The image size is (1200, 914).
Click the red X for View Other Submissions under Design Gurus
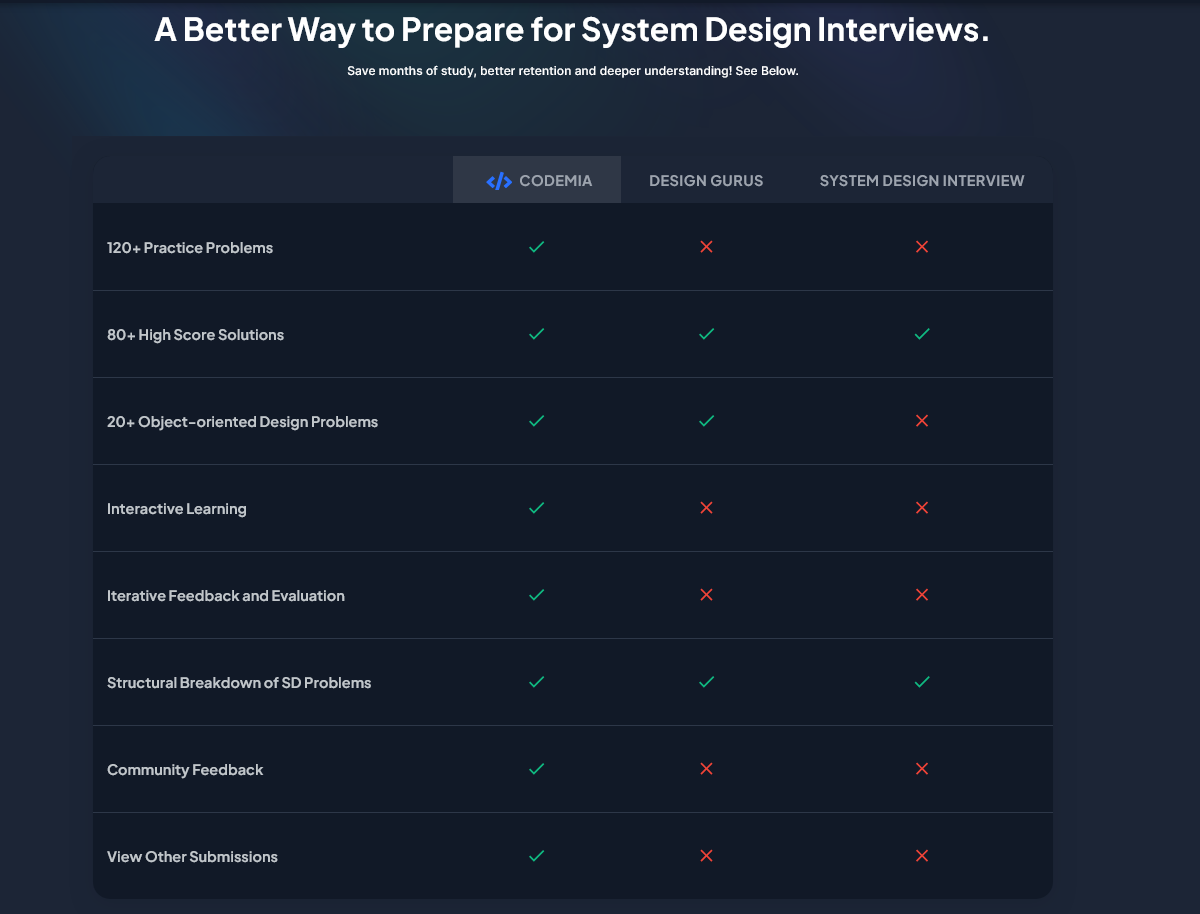(x=706, y=856)
